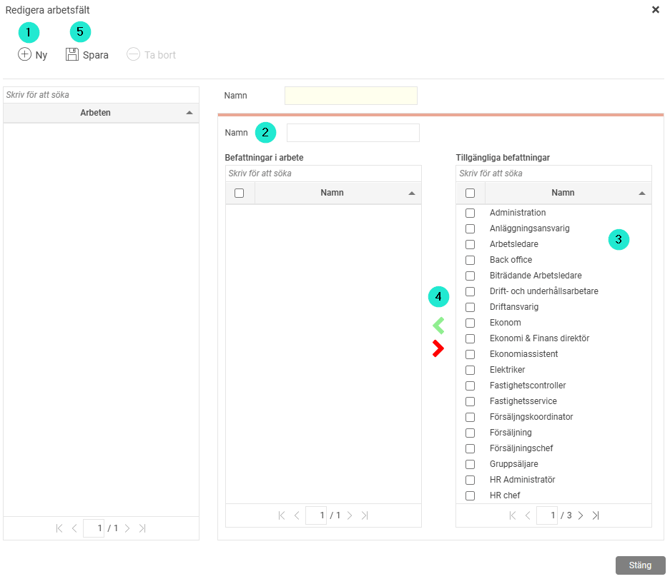Go to first page in Arbeten list
670x579 pixels.
tap(59, 528)
